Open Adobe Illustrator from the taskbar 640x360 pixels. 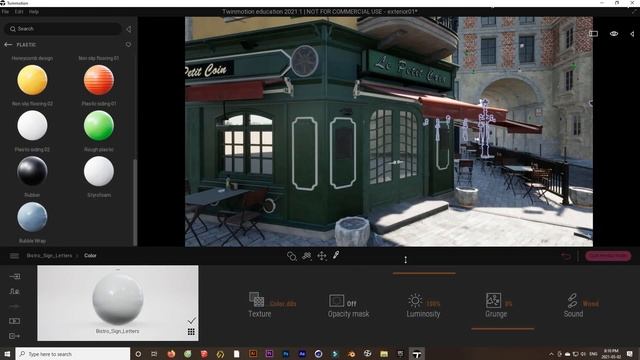point(253,354)
